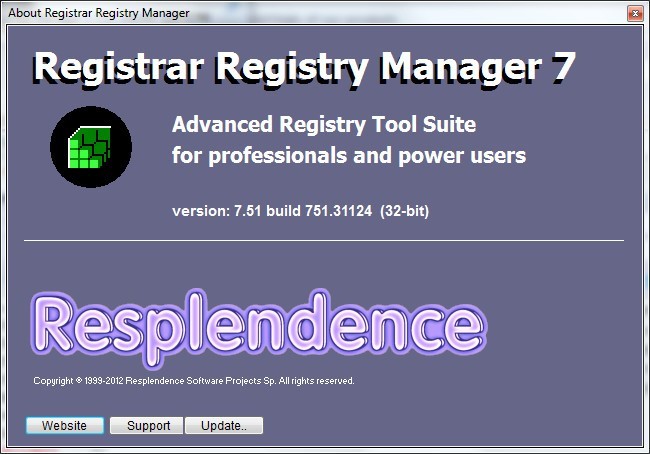Click the green cube application icon
This screenshot has width=650, height=454.
coord(91,151)
